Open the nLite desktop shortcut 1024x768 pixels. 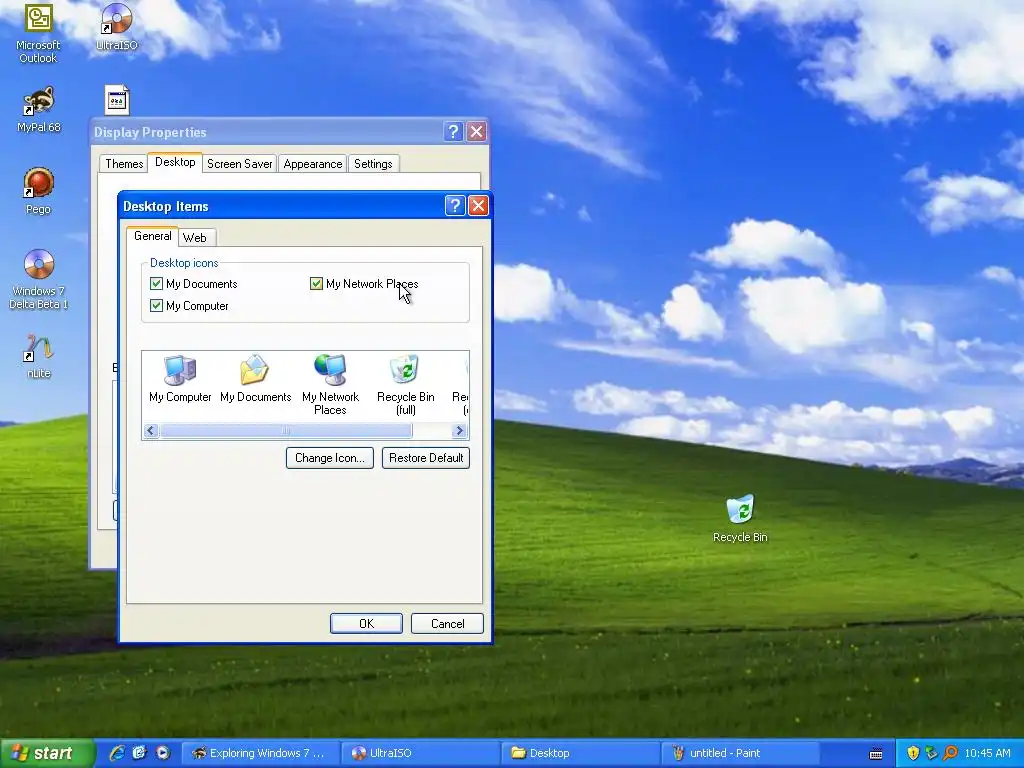coord(39,356)
